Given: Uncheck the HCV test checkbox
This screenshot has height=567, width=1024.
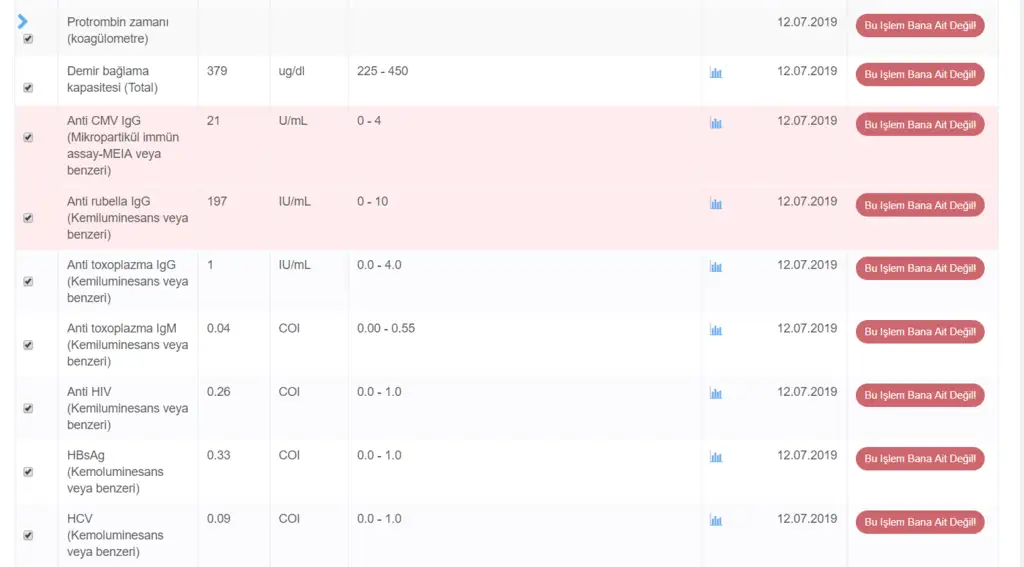Looking at the screenshot, I should pos(28,535).
